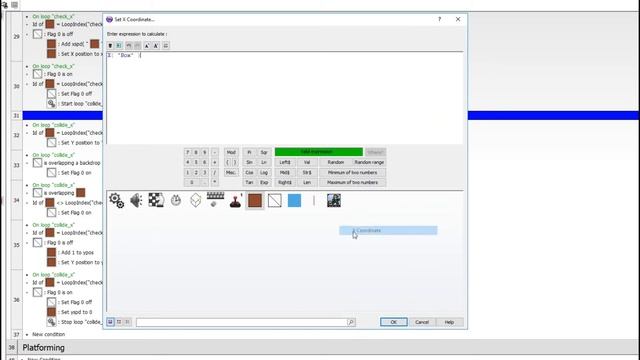The image size is (640, 360).
Task: Click the open parenthesis button
Action: pyautogui.click(x=227, y=162)
